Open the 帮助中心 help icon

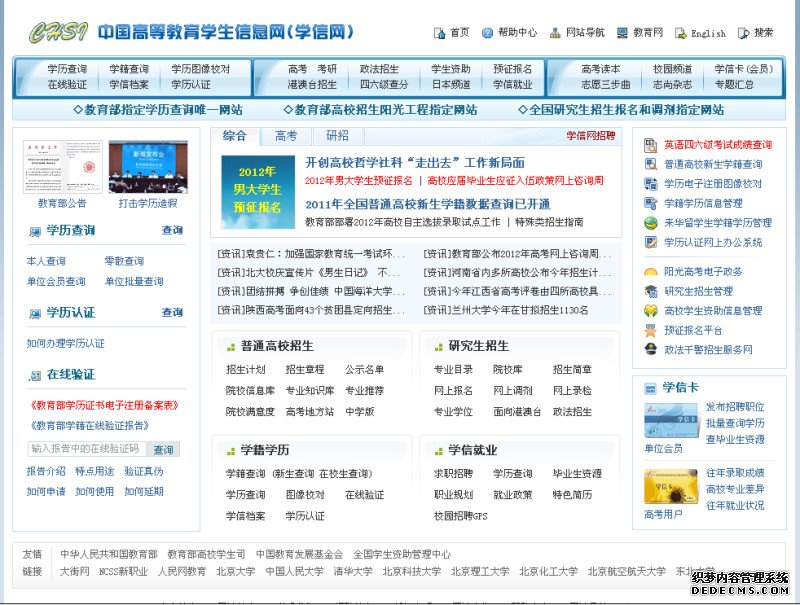487,33
